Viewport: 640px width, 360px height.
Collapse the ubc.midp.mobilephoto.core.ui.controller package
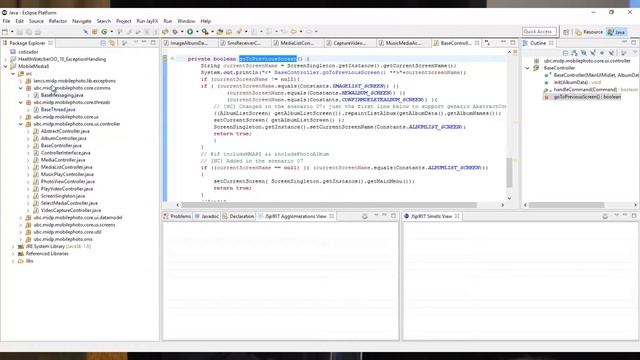pyautogui.click(x=20, y=124)
